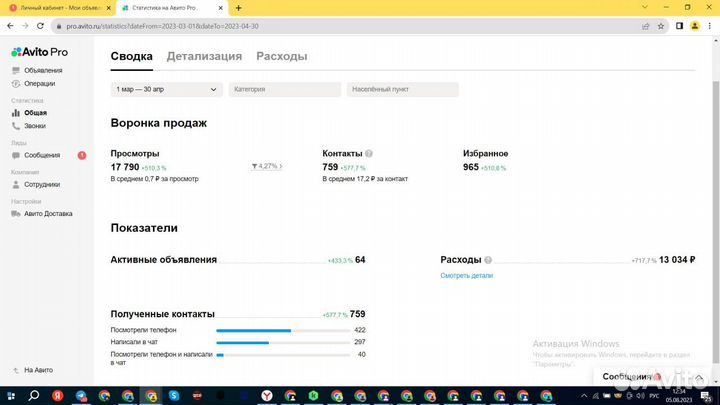Image resolution: width=720 pixels, height=405 pixels.
Task: Open Сотрудники in the sidebar
Action: point(42,185)
